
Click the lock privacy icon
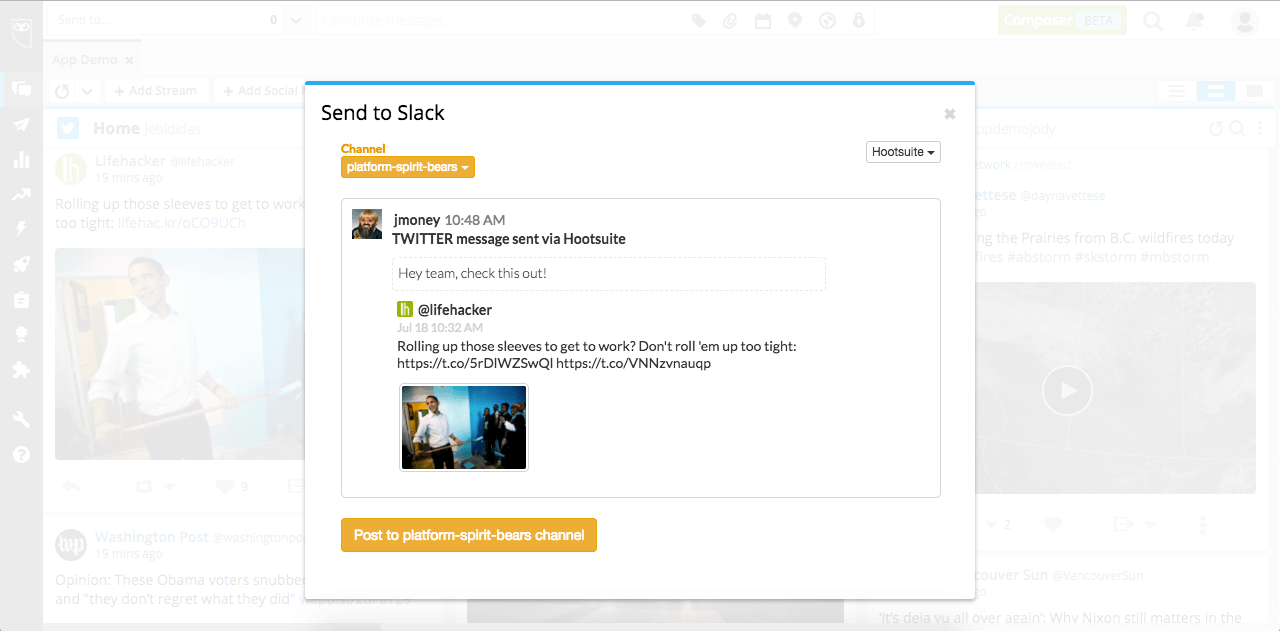(858, 20)
